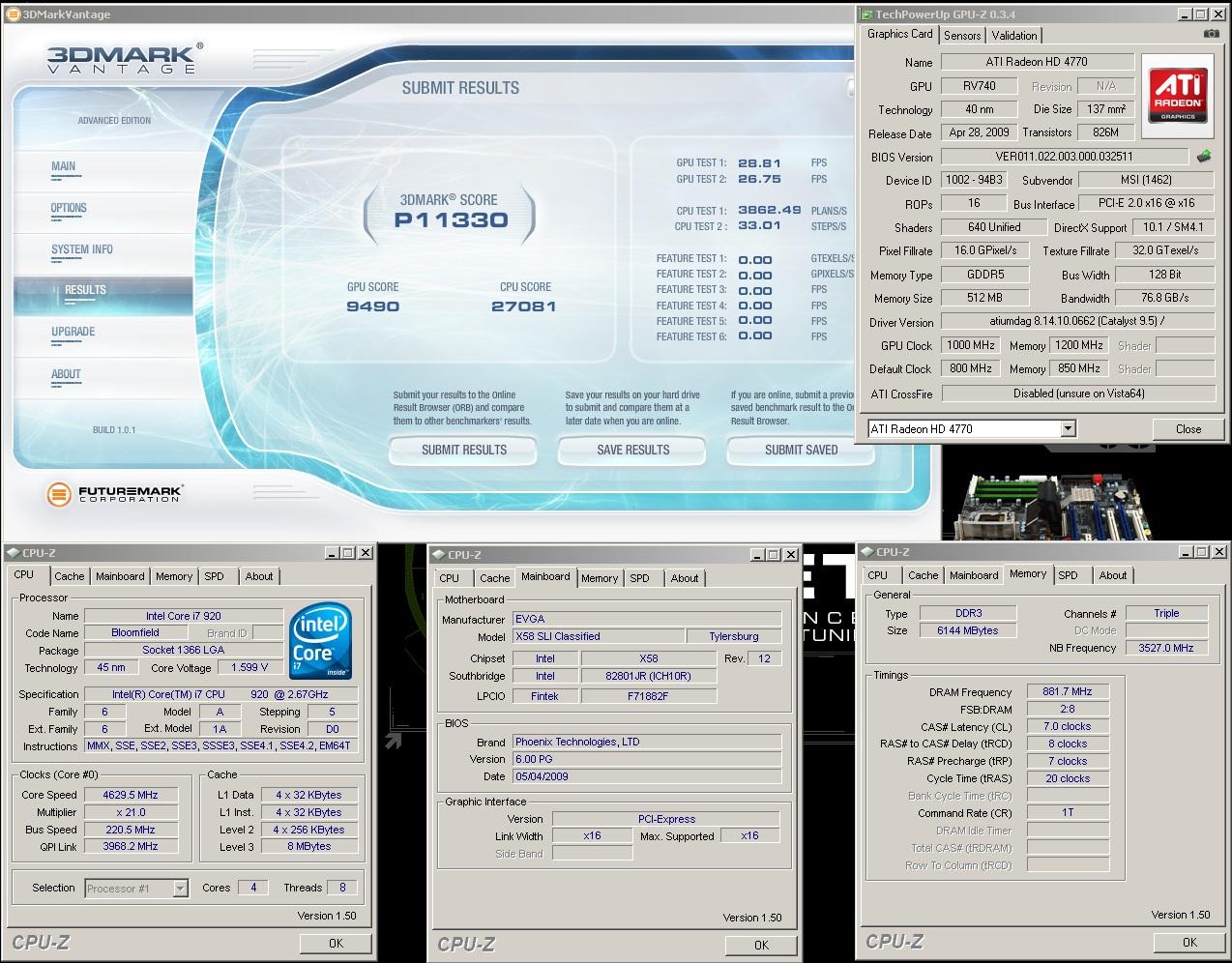The height and width of the screenshot is (963, 1232).
Task: Click the Core Voltage 1.599 V field
Action: pyautogui.click(x=249, y=667)
